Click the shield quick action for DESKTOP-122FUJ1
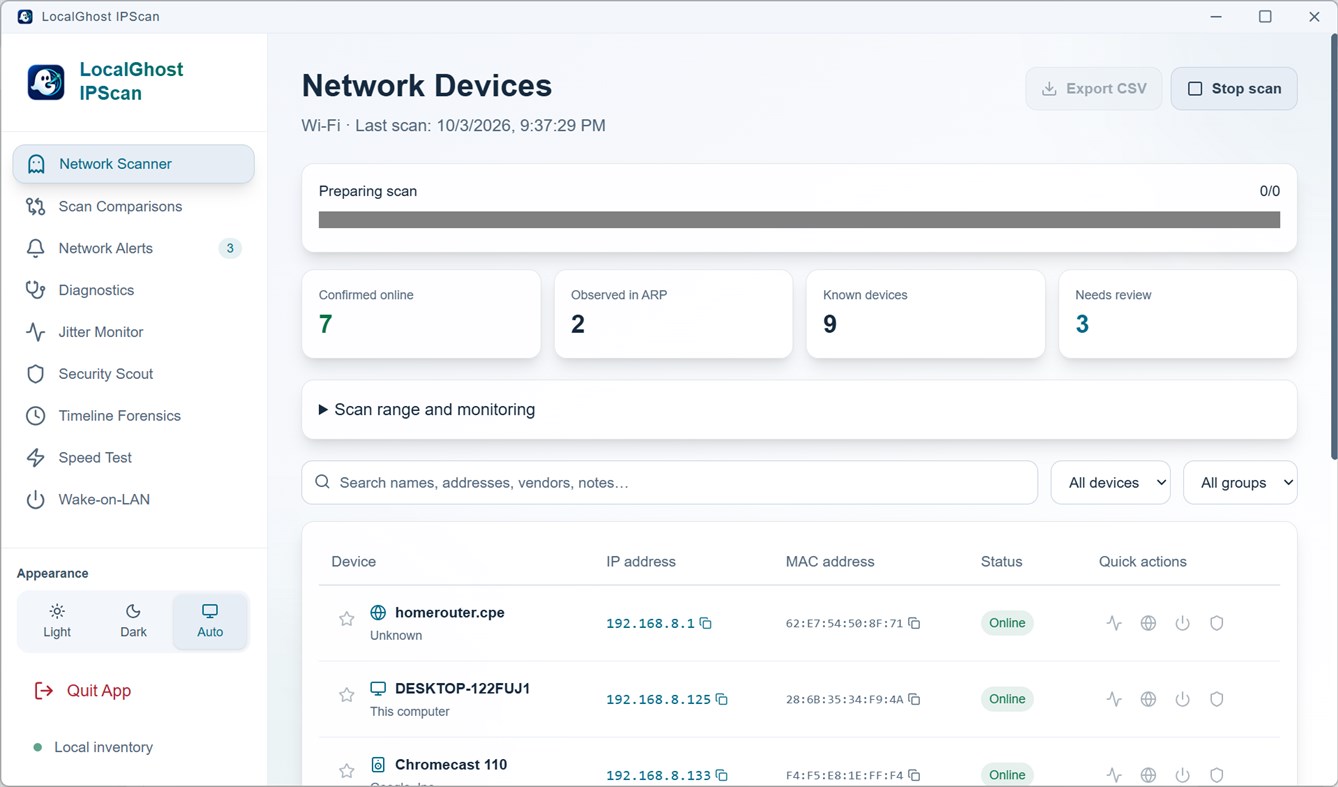 click(x=1216, y=699)
